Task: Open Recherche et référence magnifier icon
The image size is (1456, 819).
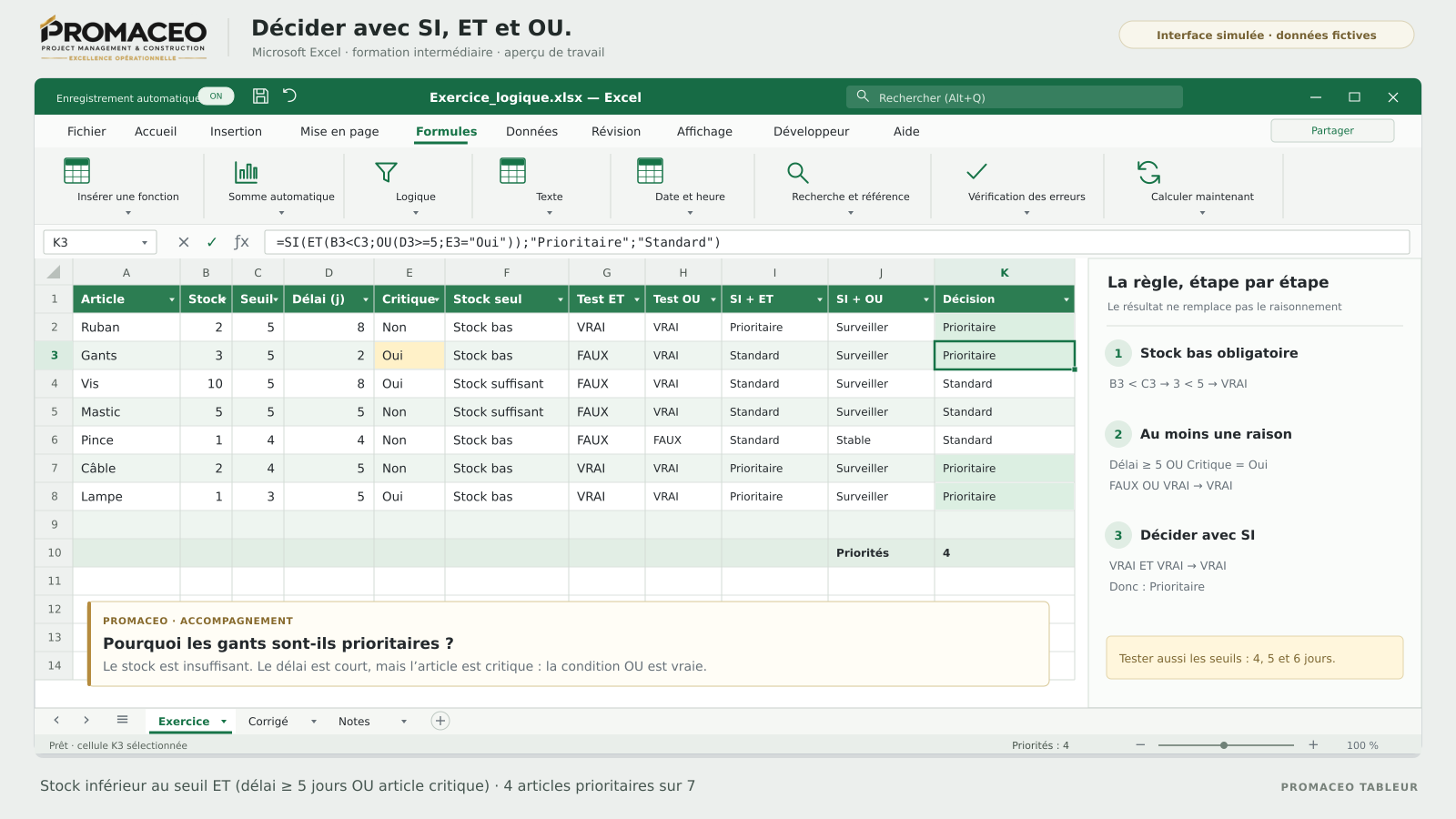Action: (x=797, y=172)
